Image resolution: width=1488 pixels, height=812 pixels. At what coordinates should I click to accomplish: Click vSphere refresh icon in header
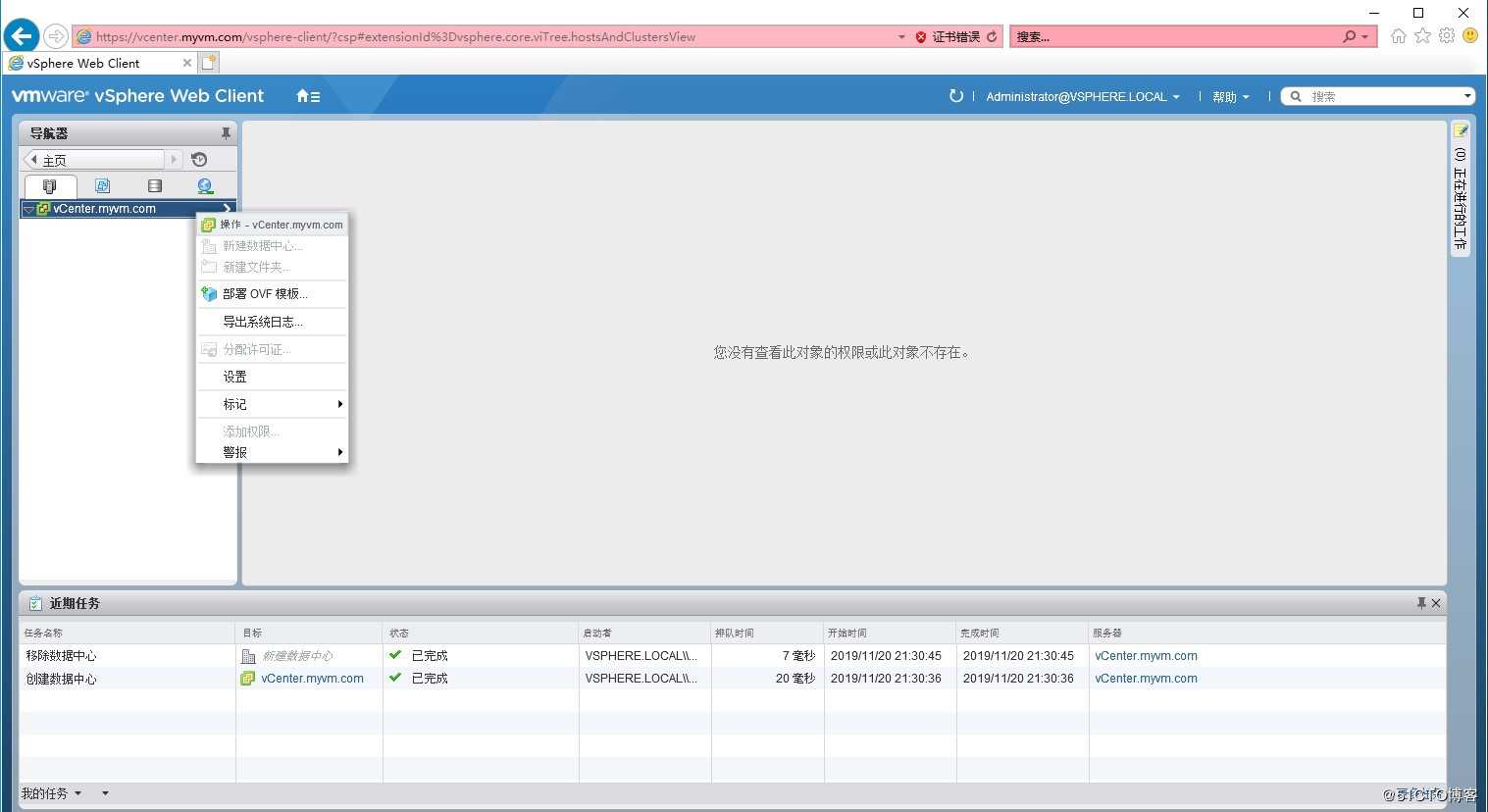[x=956, y=96]
